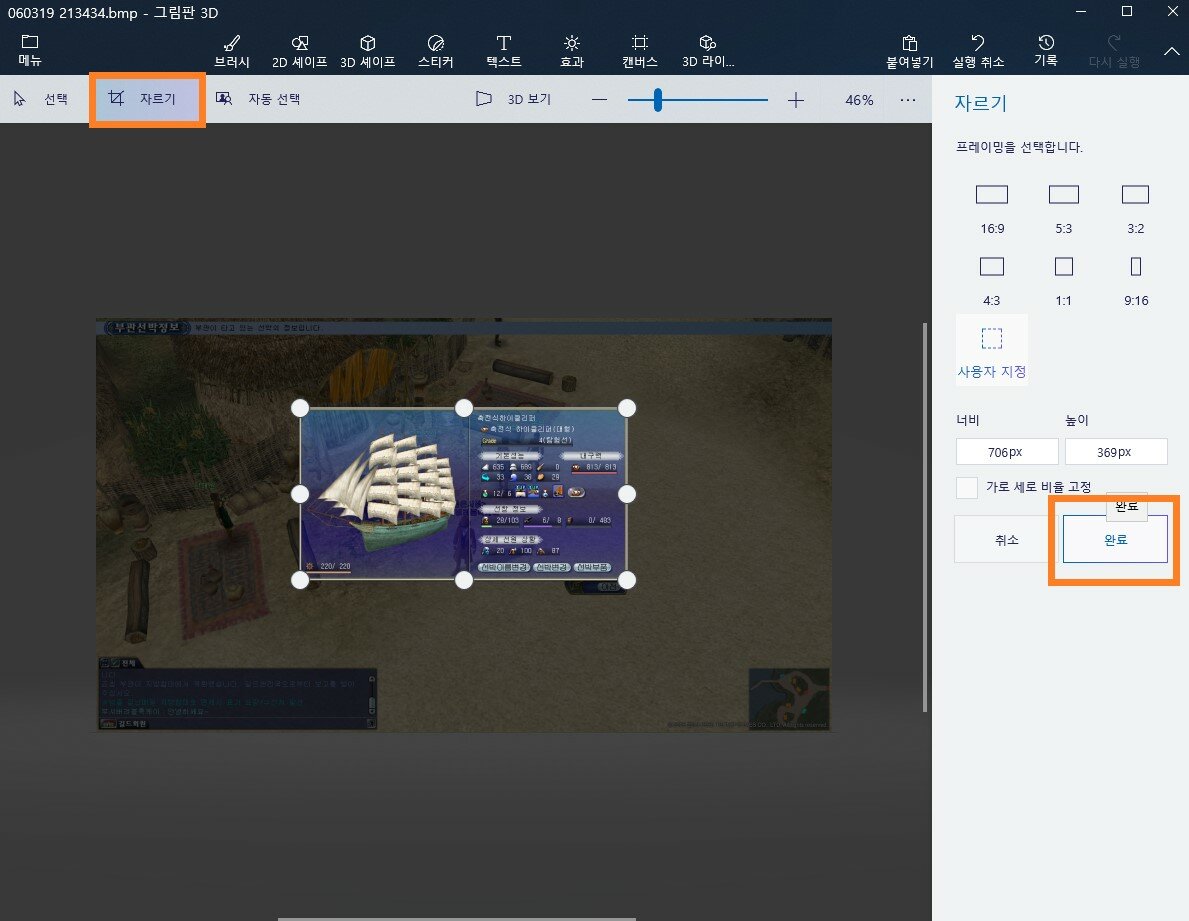Choose 사용자 지정 custom framing

point(992,351)
